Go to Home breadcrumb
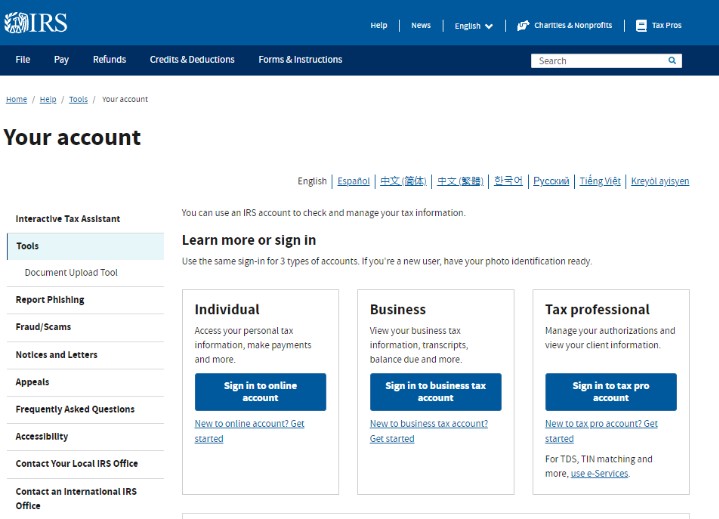This screenshot has width=719, height=519. 16,99
